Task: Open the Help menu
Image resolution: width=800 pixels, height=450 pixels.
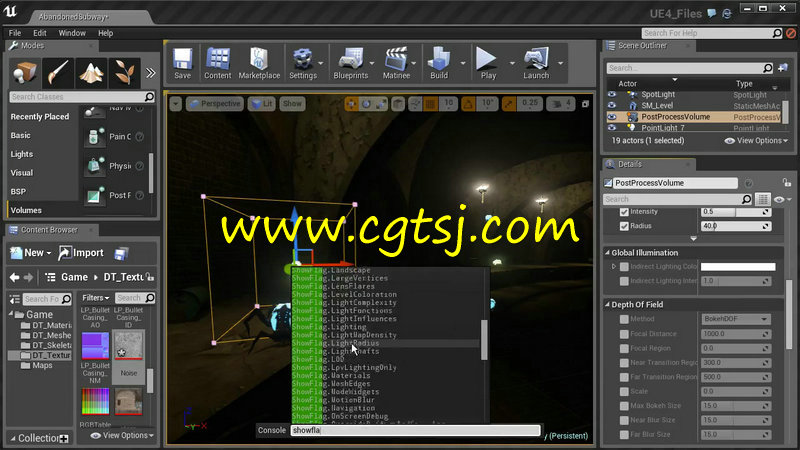Action: coord(106,33)
